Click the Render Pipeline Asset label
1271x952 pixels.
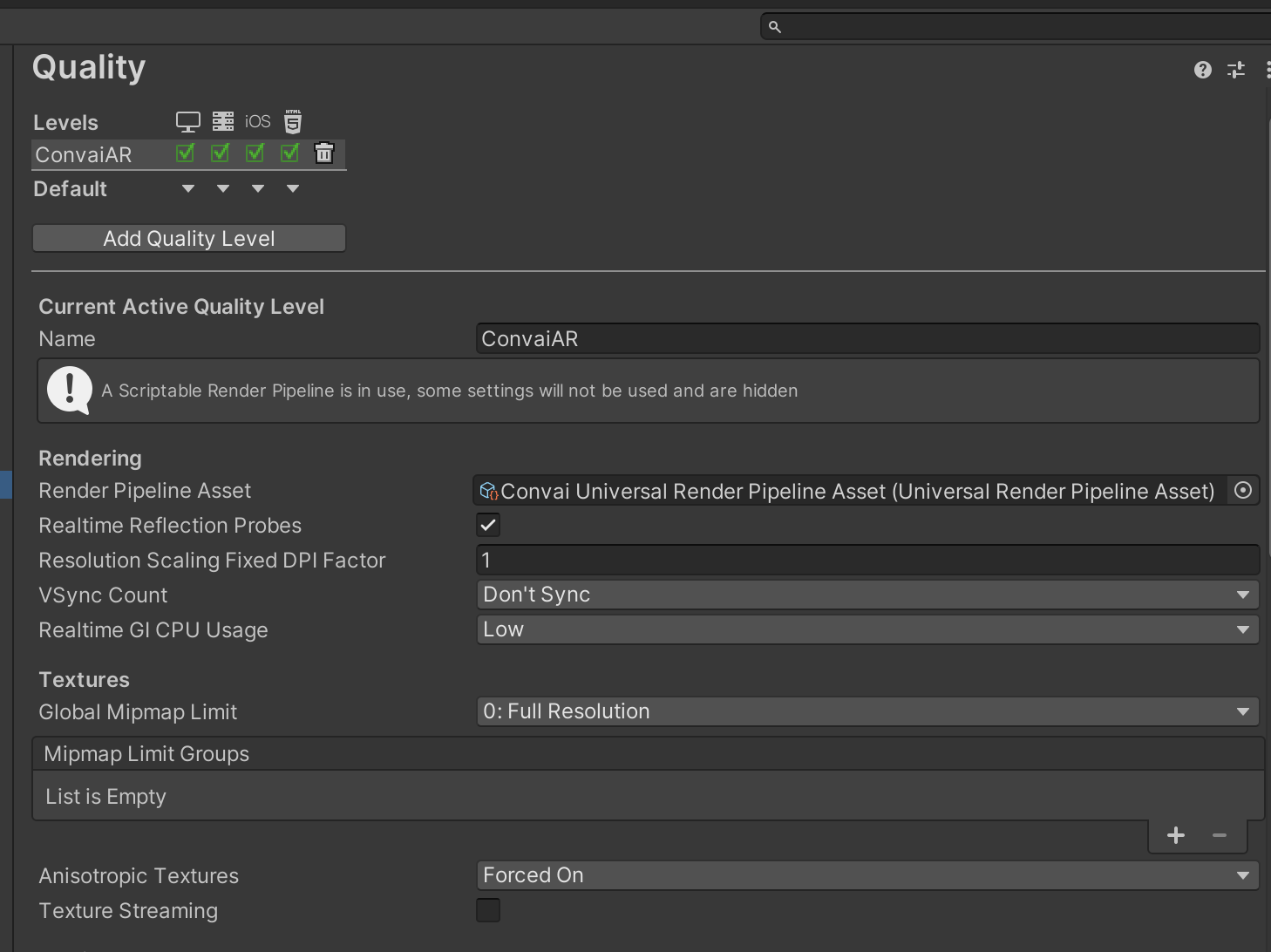[x=145, y=491]
